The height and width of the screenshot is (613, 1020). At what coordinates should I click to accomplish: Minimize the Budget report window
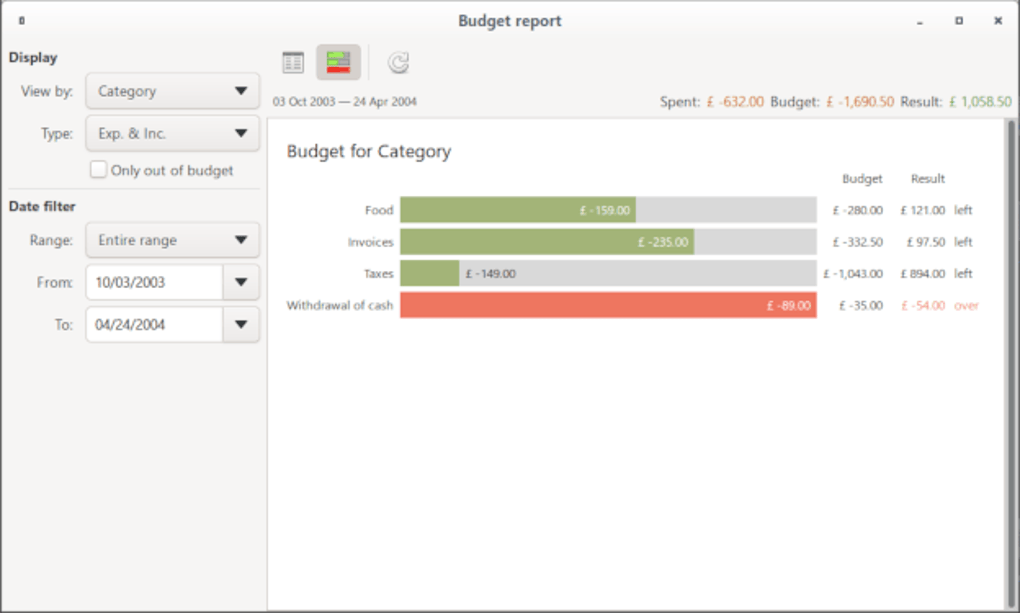point(920,20)
